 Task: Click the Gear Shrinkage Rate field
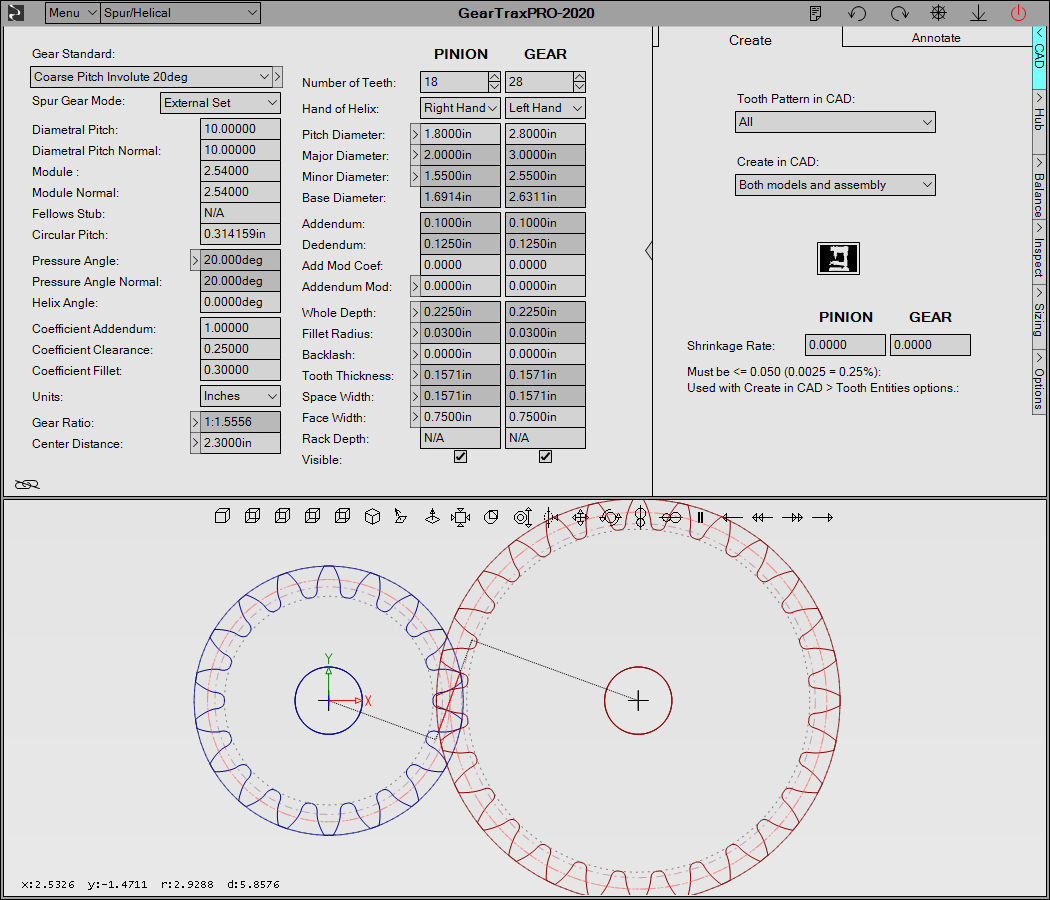click(930, 345)
